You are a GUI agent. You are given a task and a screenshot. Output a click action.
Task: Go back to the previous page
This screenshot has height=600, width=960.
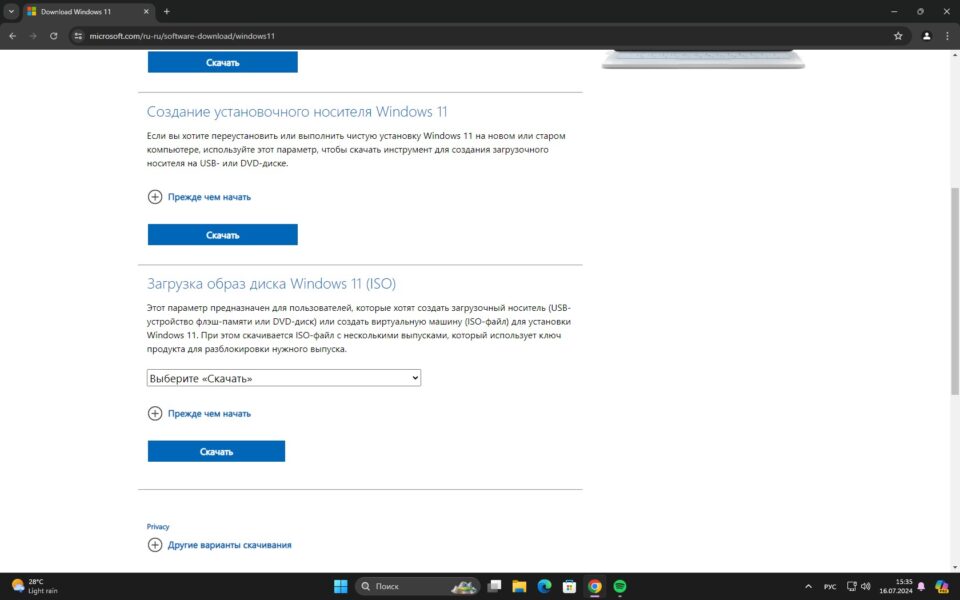12,36
